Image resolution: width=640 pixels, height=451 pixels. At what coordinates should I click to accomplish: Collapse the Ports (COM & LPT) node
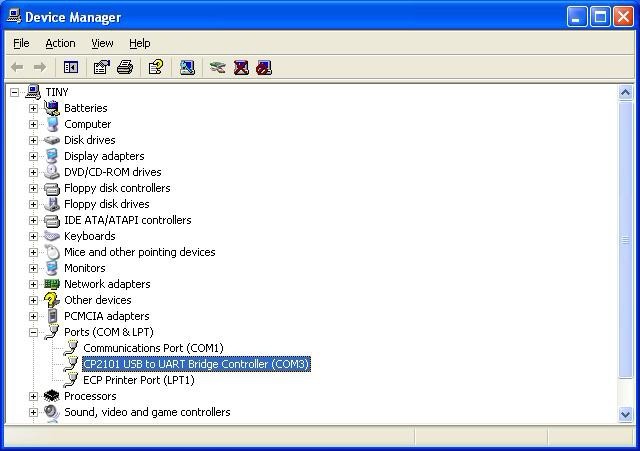pyautogui.click(x=33, y=332)
